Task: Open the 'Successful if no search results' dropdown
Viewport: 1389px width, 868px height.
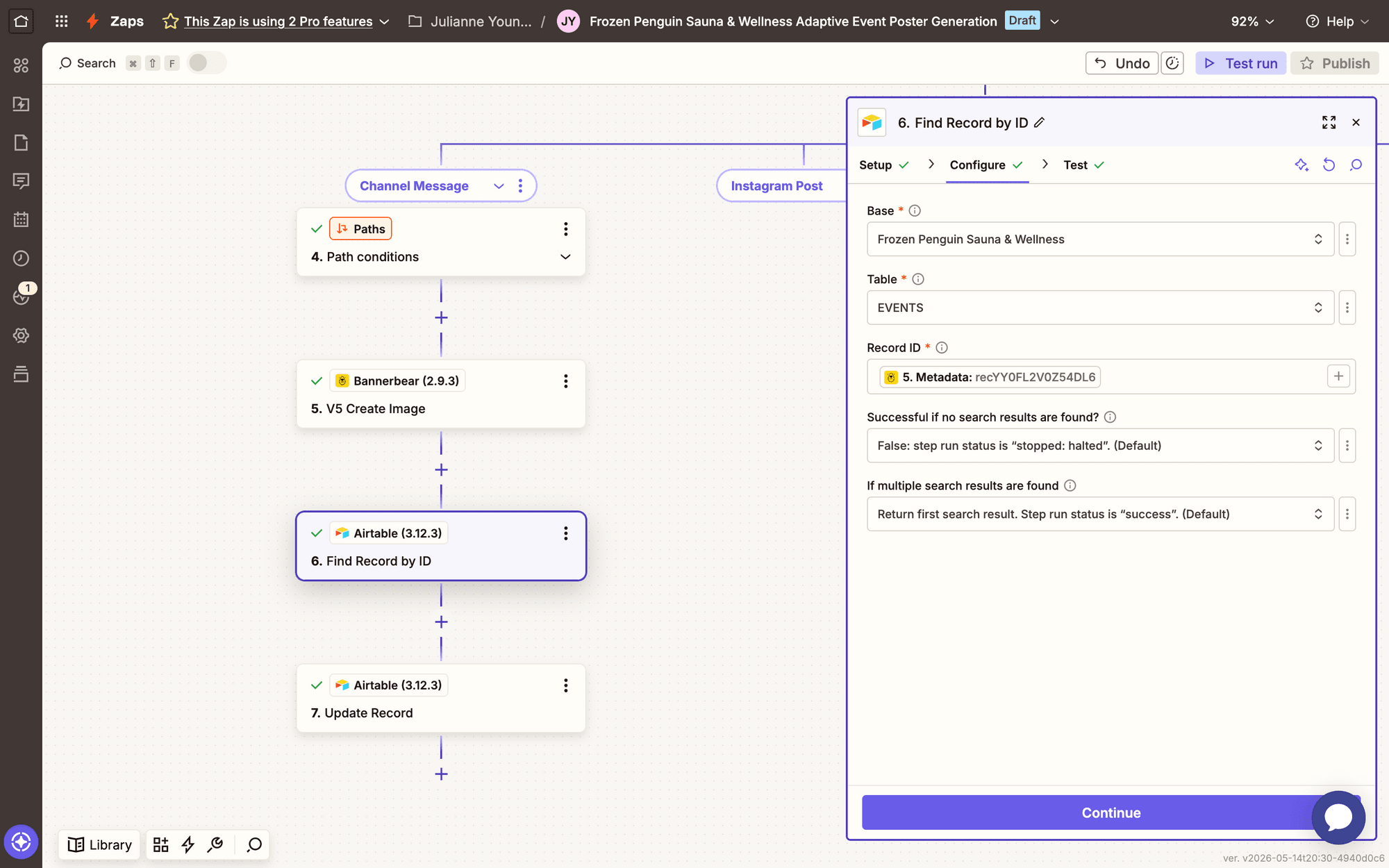Action: pos(1100,446)
